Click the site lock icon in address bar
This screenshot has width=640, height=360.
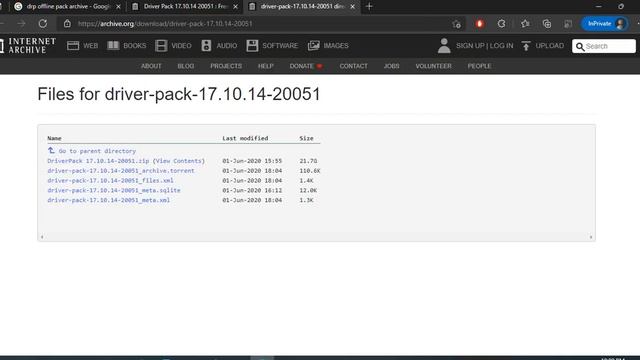pyautogui.click(x=67, y=24)
